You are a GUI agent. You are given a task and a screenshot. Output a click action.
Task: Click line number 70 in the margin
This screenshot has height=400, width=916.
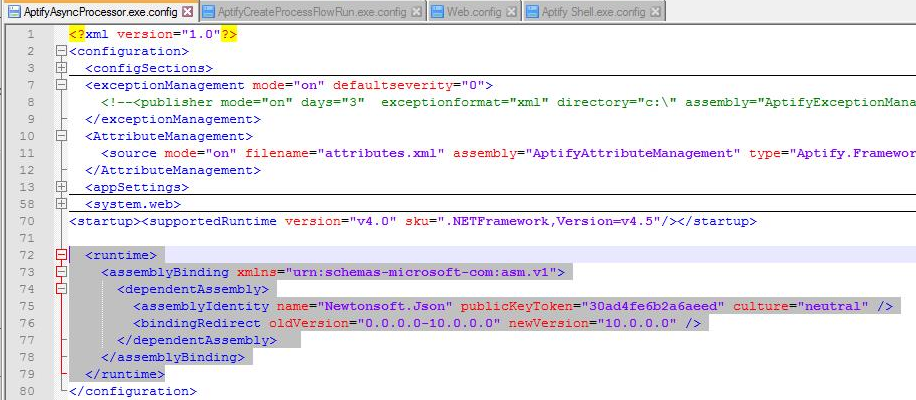click(x=27, y=221)
